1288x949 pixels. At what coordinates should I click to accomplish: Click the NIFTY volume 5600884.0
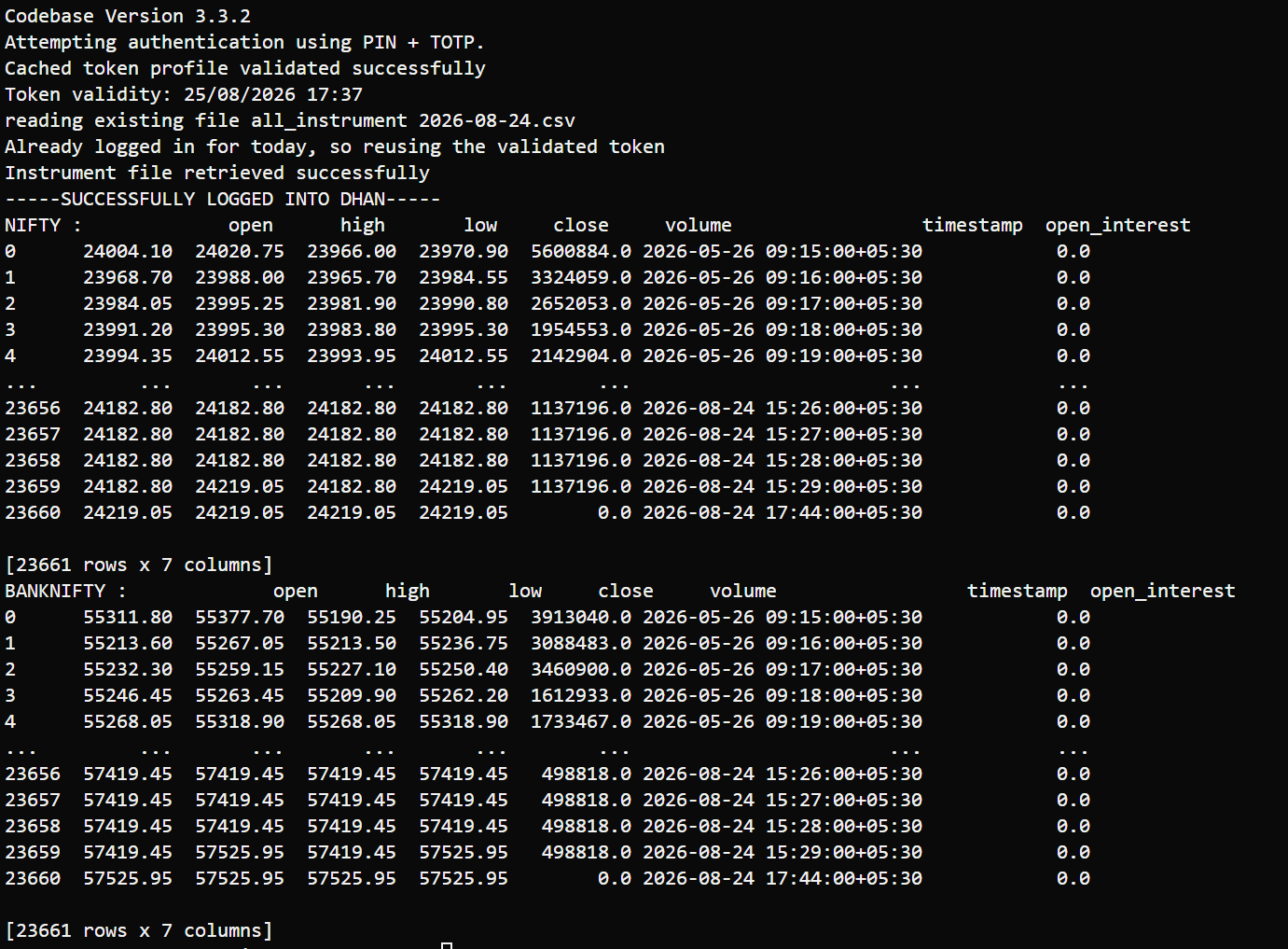pos(581,251)
